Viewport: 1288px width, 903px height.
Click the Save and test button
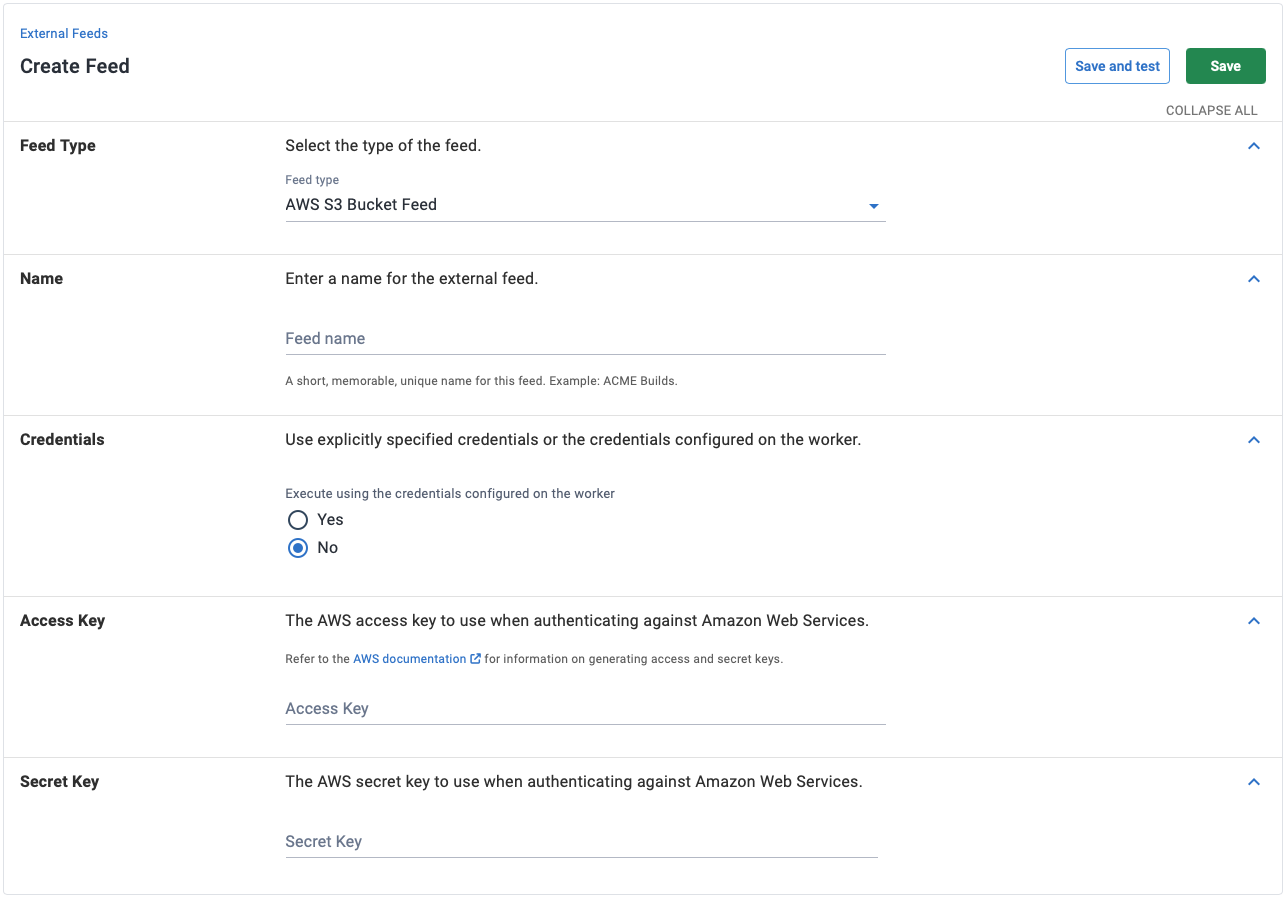coord(1117,66)
